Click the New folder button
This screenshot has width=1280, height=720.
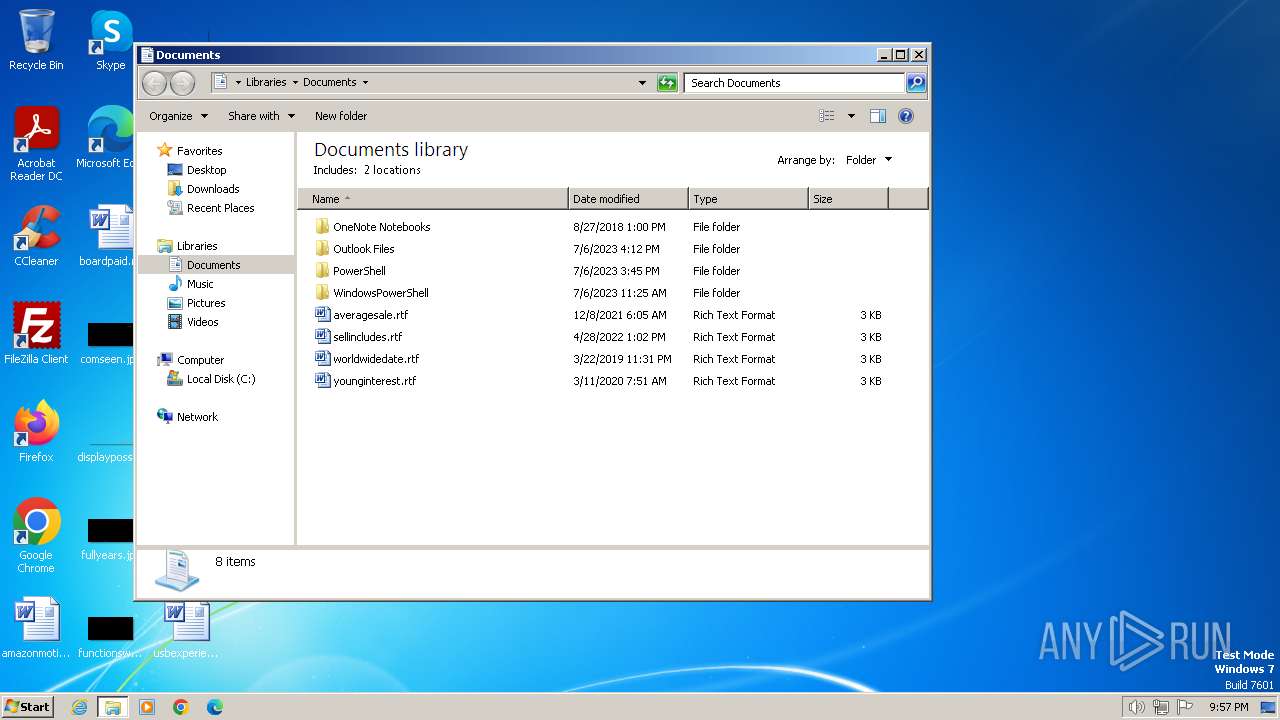pyautogui.click(x=341, y=116)
